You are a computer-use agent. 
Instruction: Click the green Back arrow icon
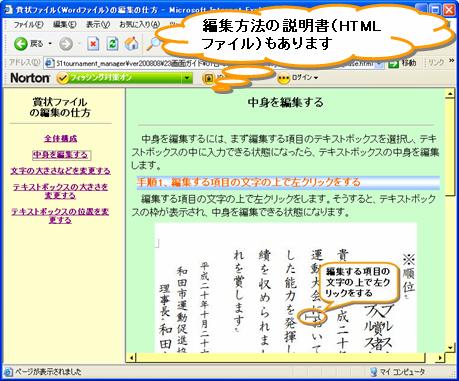pyautogui.click(x=21, y=44)
